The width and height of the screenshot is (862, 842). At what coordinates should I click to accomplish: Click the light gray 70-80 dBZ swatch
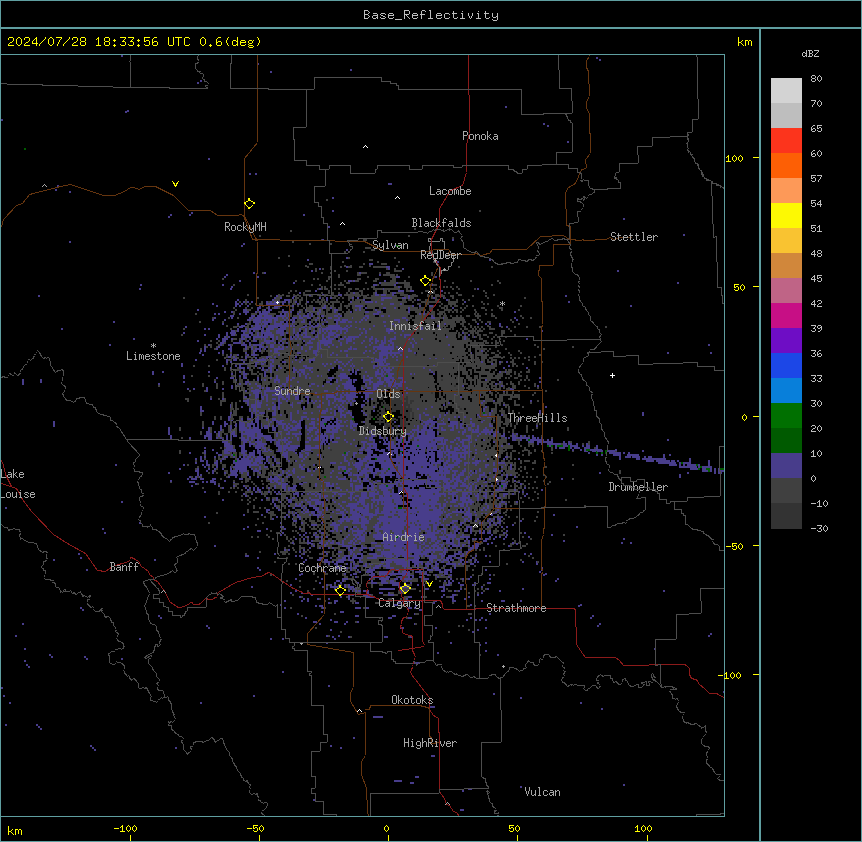click(786, 91)
